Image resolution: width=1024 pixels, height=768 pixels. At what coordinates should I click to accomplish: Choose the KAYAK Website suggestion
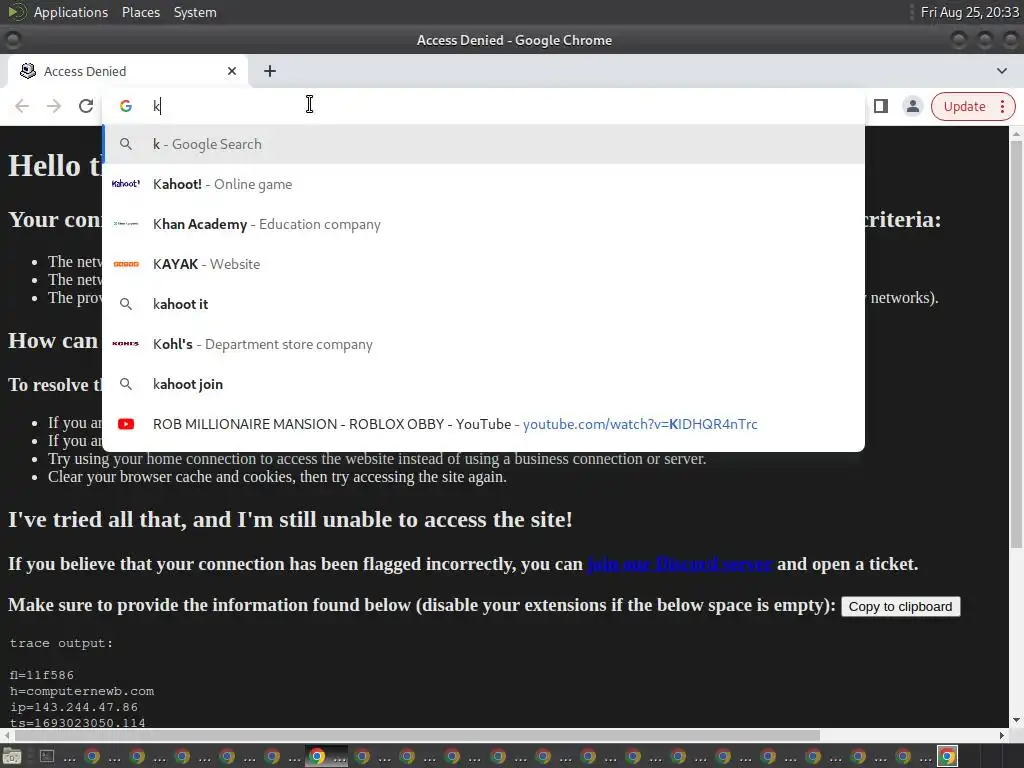pos(483,264)
